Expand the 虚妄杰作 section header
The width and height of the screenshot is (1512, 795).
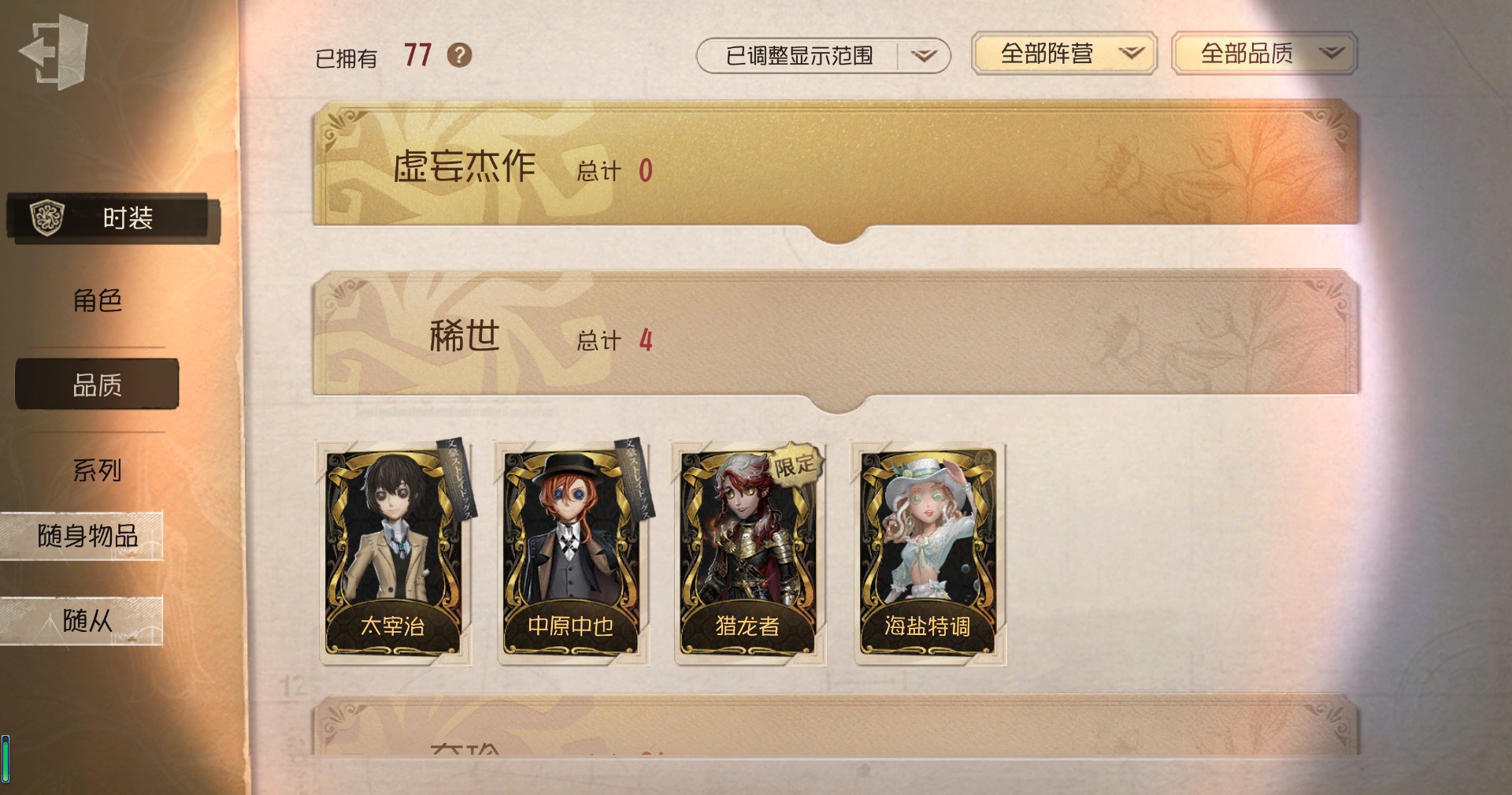pos(836,164)
